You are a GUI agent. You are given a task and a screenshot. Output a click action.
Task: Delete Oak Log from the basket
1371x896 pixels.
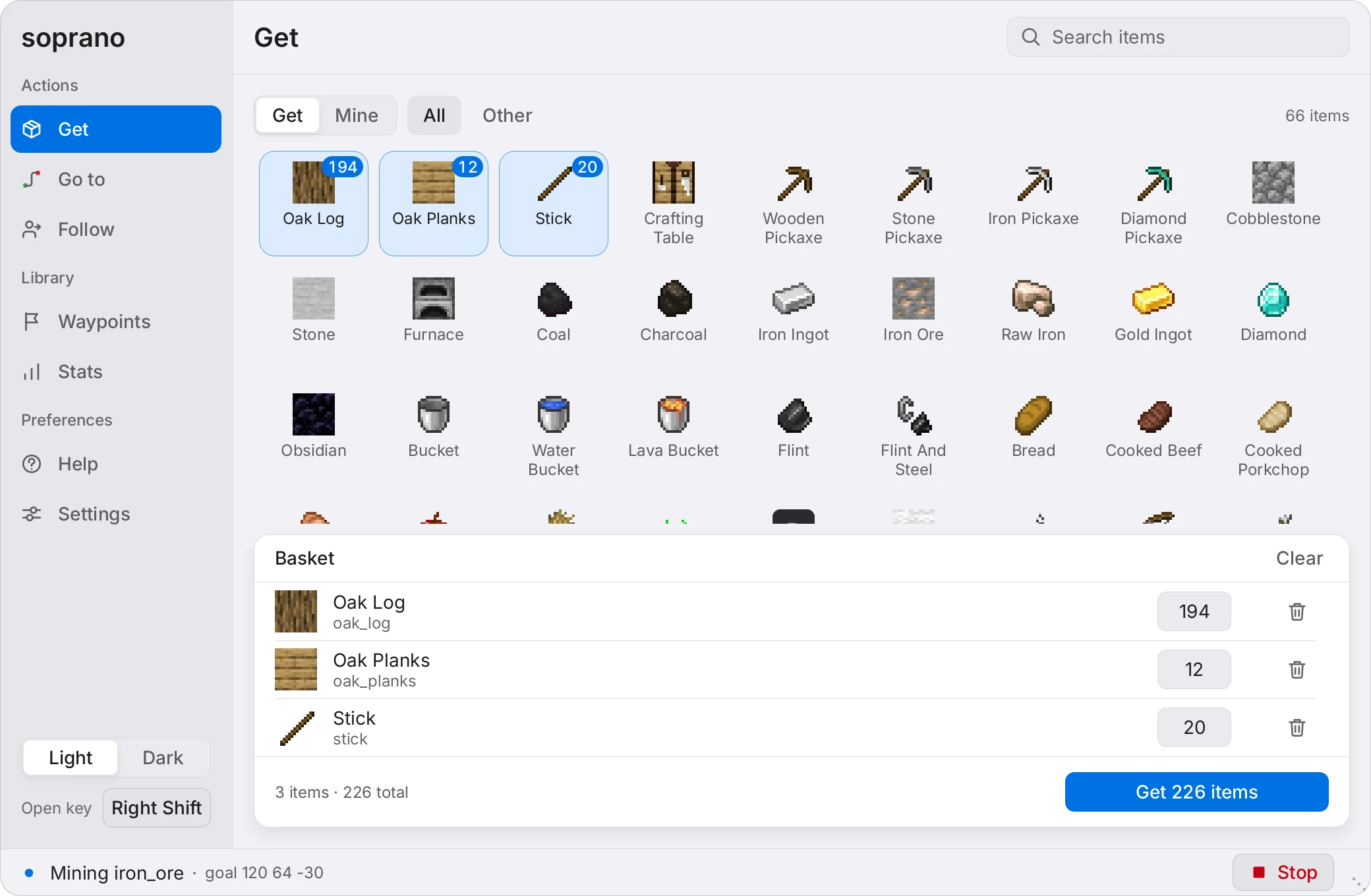tap(1297, 611)
